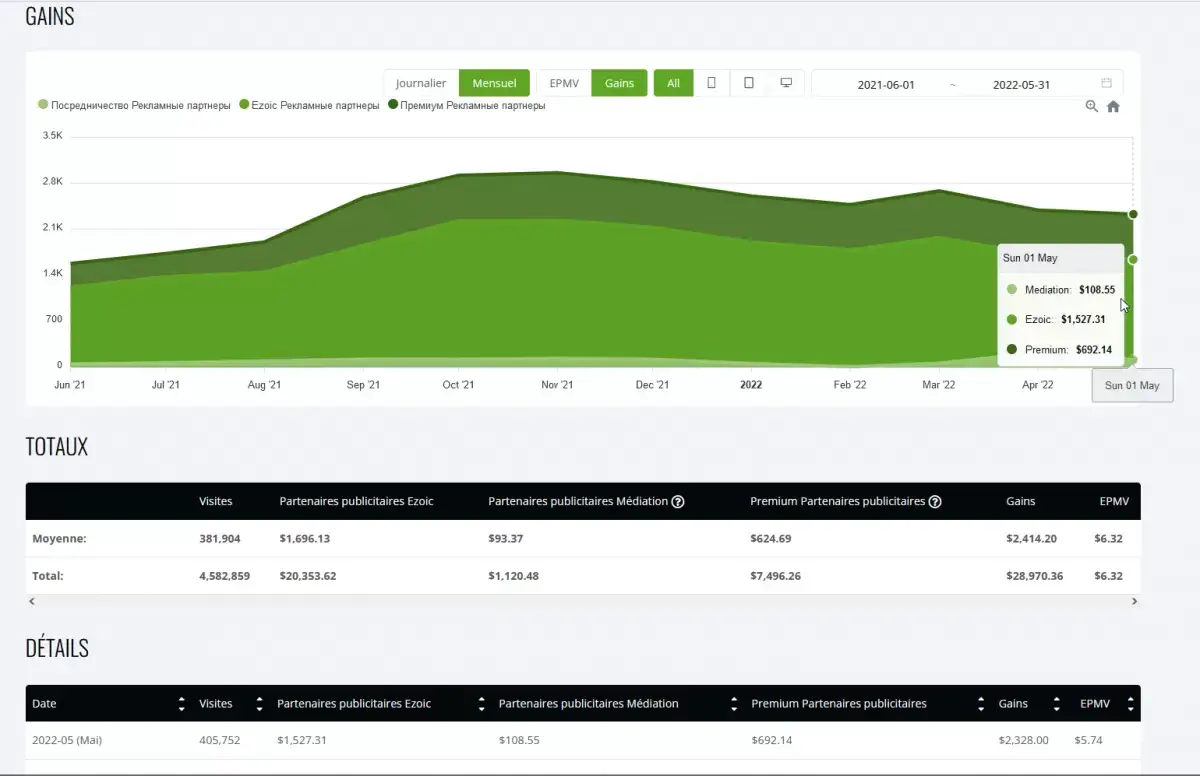Toggle chart metric to EPMV

click(564, 83)
